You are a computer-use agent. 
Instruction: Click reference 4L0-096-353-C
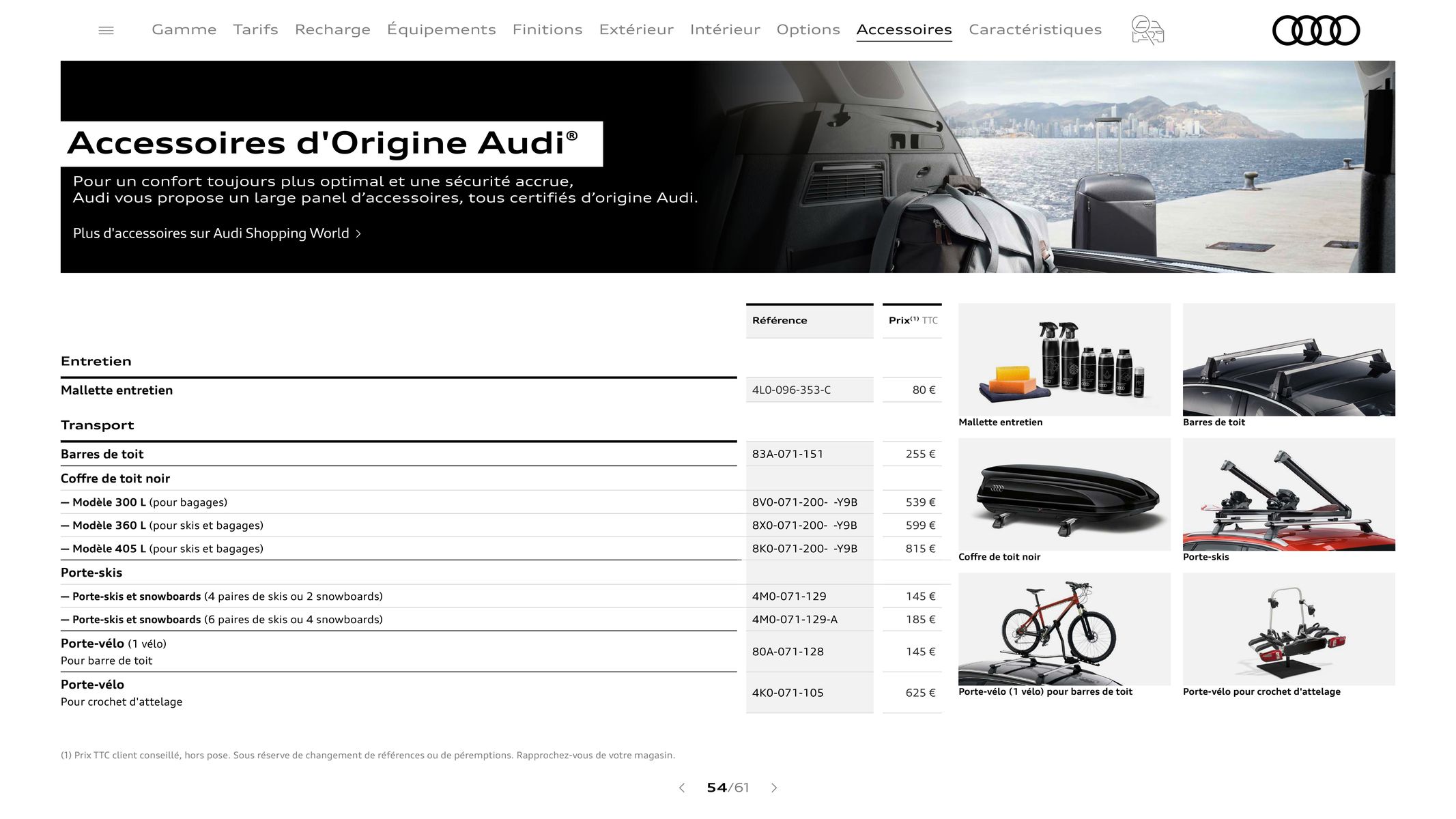pyautogui.click(x=791, y=390)
